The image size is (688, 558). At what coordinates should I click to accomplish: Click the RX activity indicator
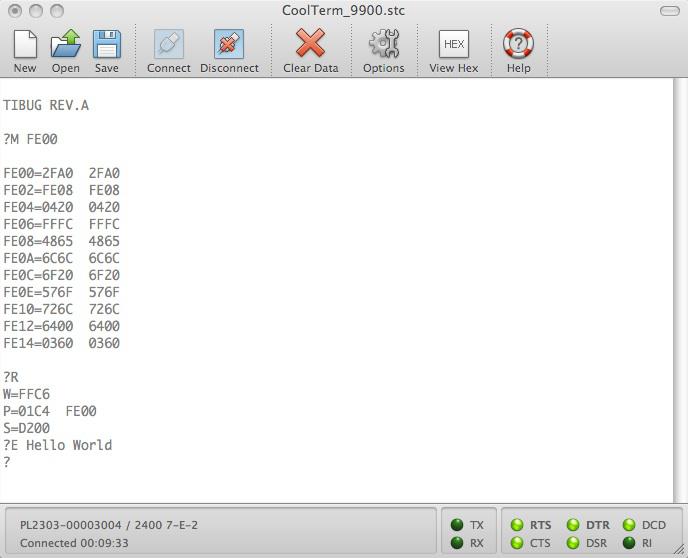(457, 543)
